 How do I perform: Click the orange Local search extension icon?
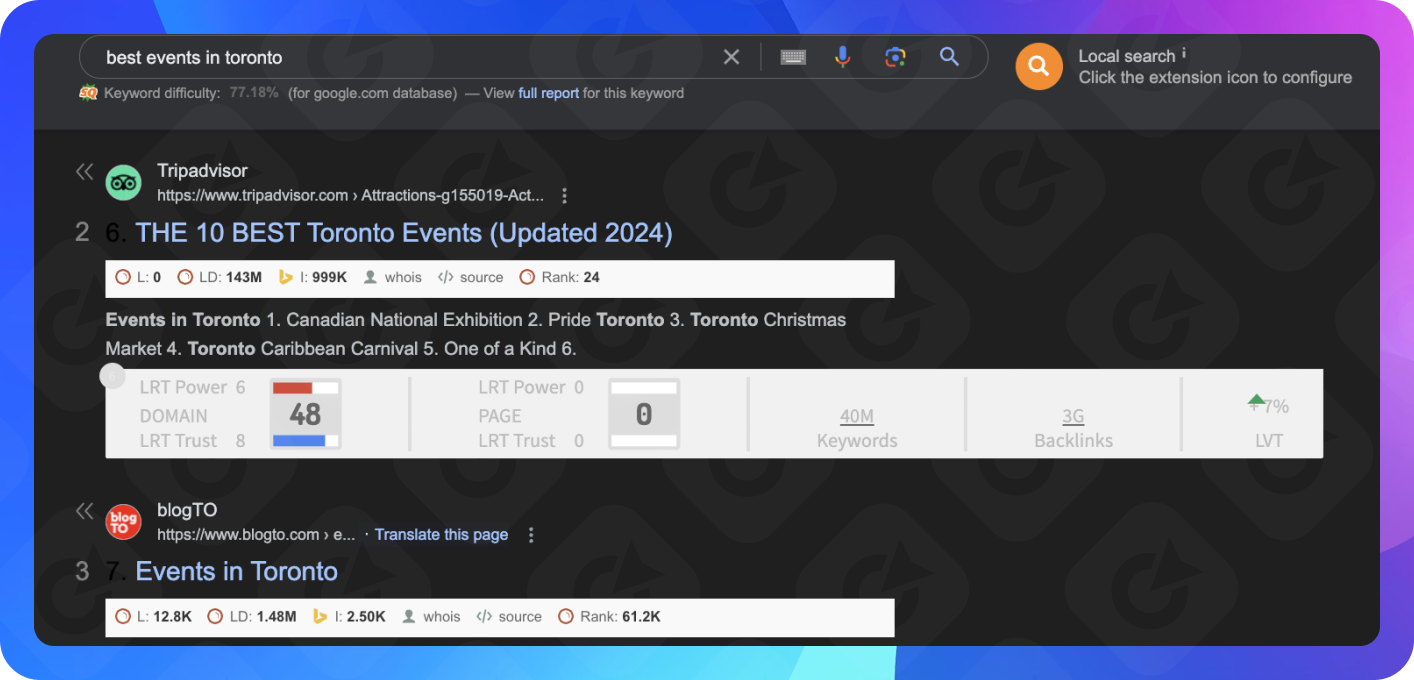pos(1039,67)
